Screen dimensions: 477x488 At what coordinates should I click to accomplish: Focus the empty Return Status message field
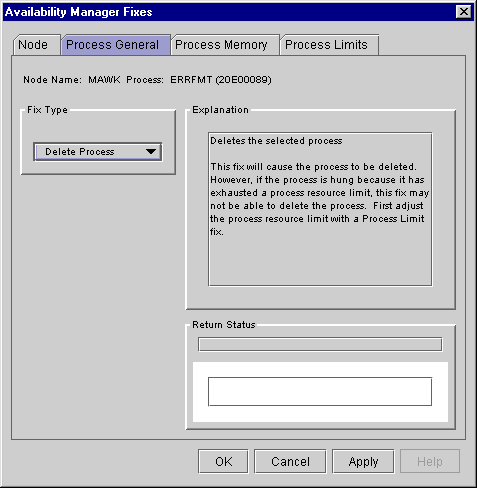320,391
